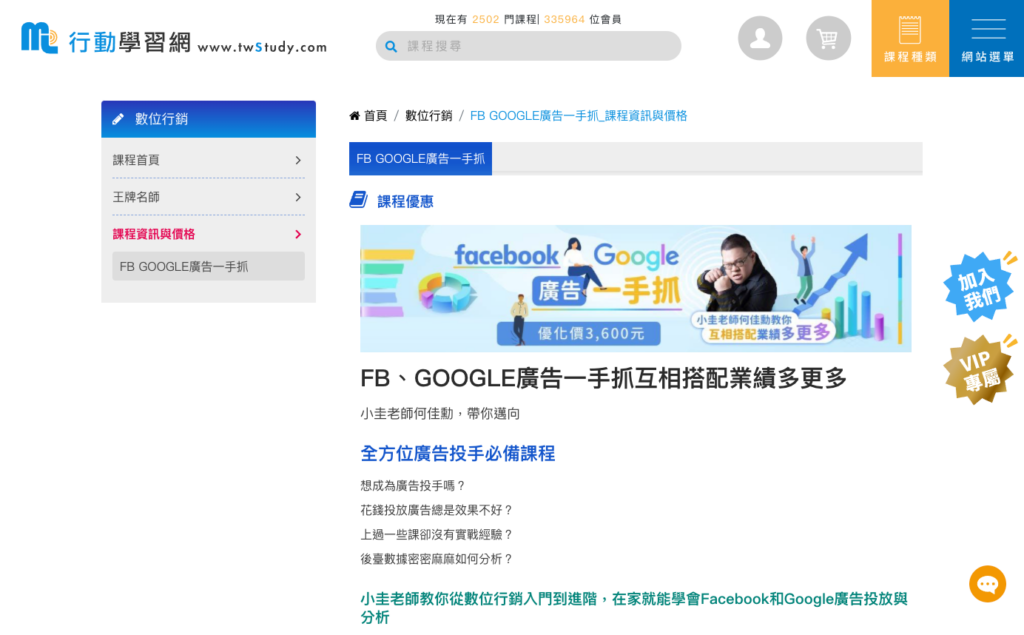Click the 後臺數據密密麻麻如何分析? line
Image resolution: width=1024 pixels, height=635 pixels.
click(x=437, y=559)
